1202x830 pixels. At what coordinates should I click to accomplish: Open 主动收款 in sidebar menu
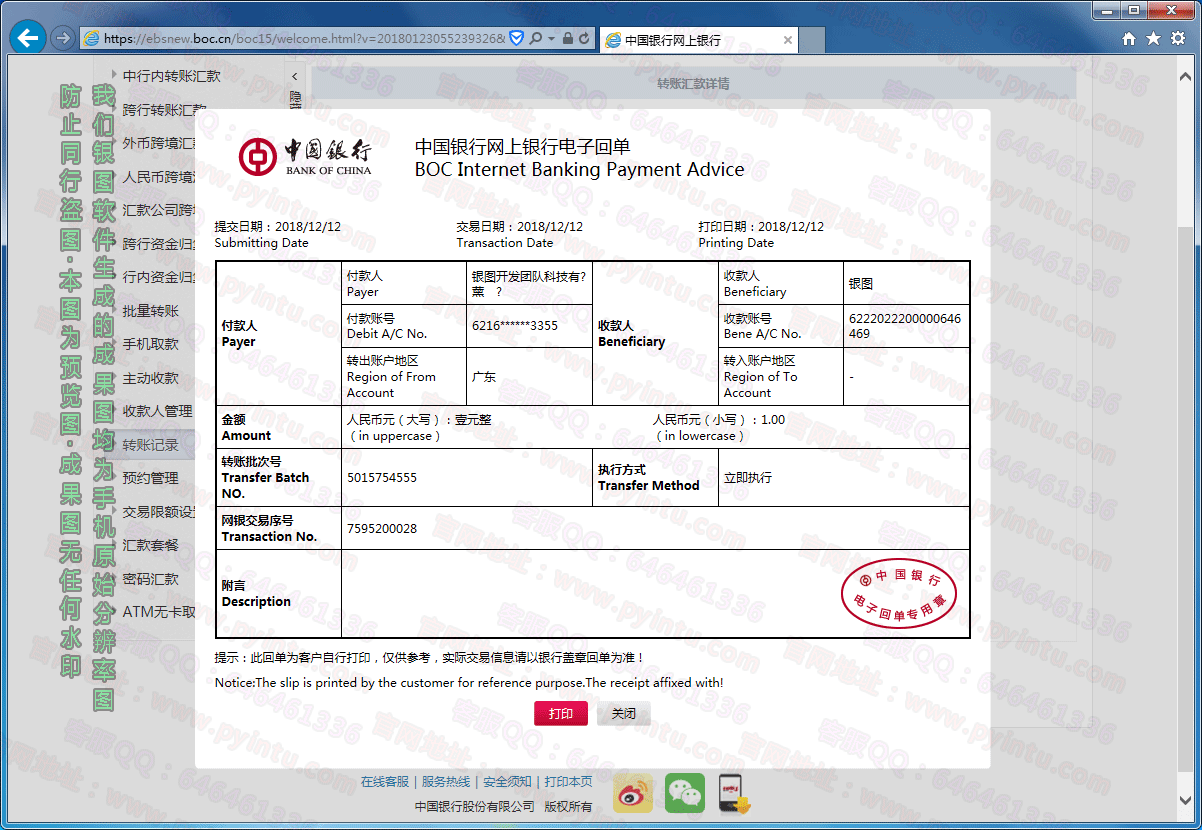(x=151, y=378)
